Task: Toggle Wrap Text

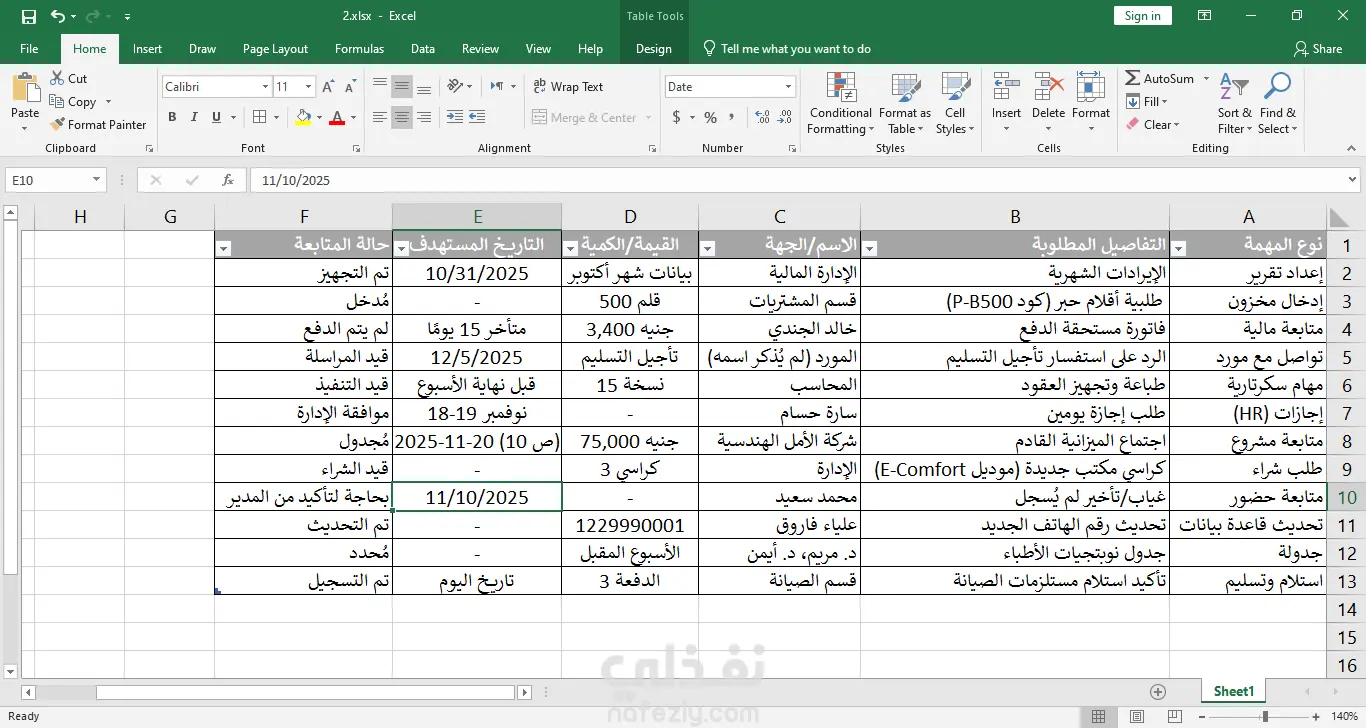Action: coord(568,87)
